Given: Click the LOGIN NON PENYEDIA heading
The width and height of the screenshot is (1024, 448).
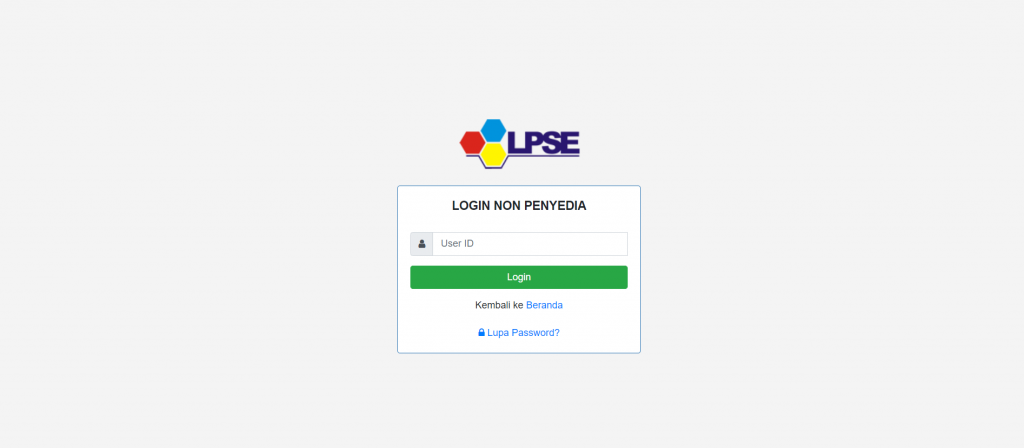Looking at the screenshot, I should coord(519,206).
